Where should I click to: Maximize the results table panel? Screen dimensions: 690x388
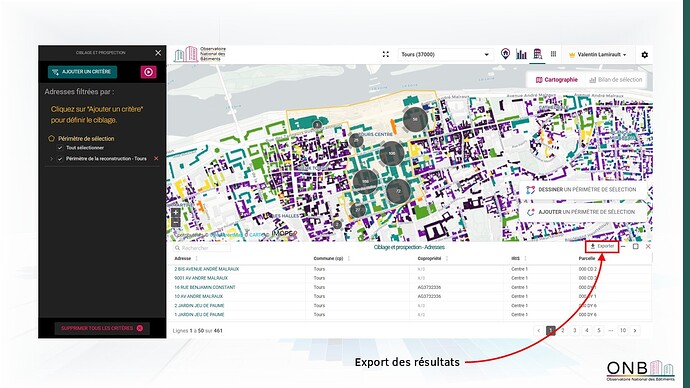click(635, 246)
